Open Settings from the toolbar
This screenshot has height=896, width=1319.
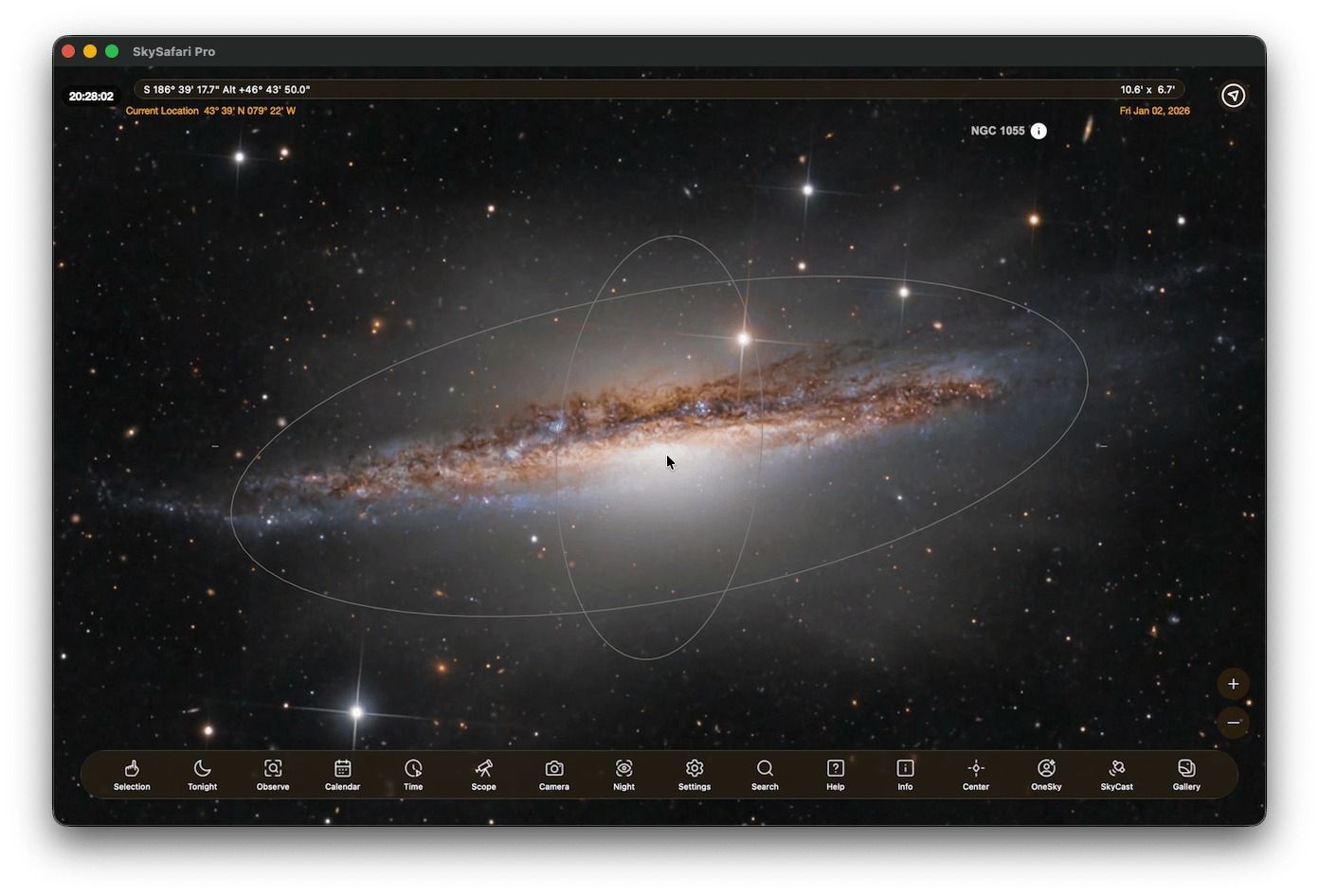tap(695, 774)
